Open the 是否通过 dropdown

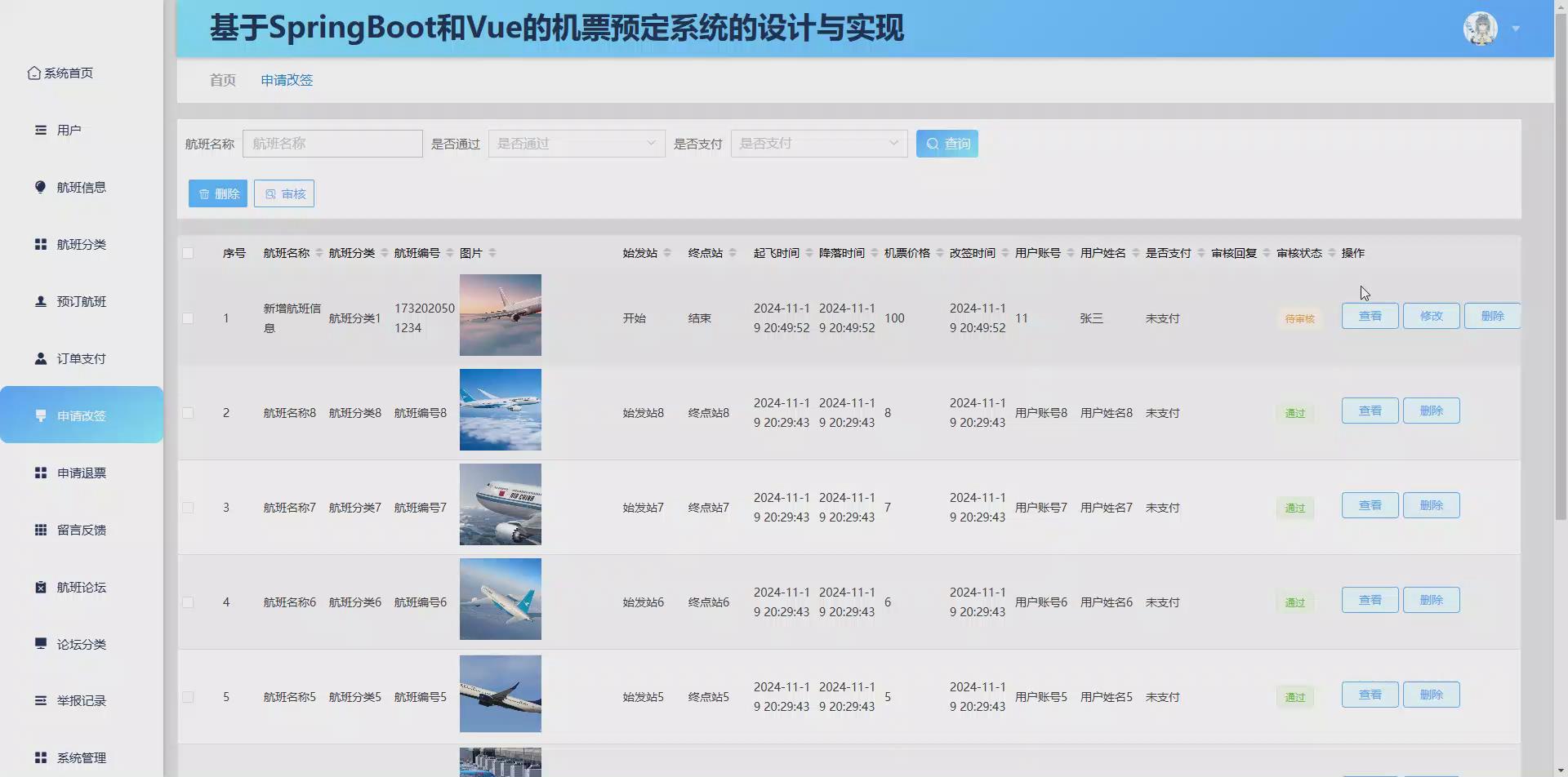pos(577,144)
